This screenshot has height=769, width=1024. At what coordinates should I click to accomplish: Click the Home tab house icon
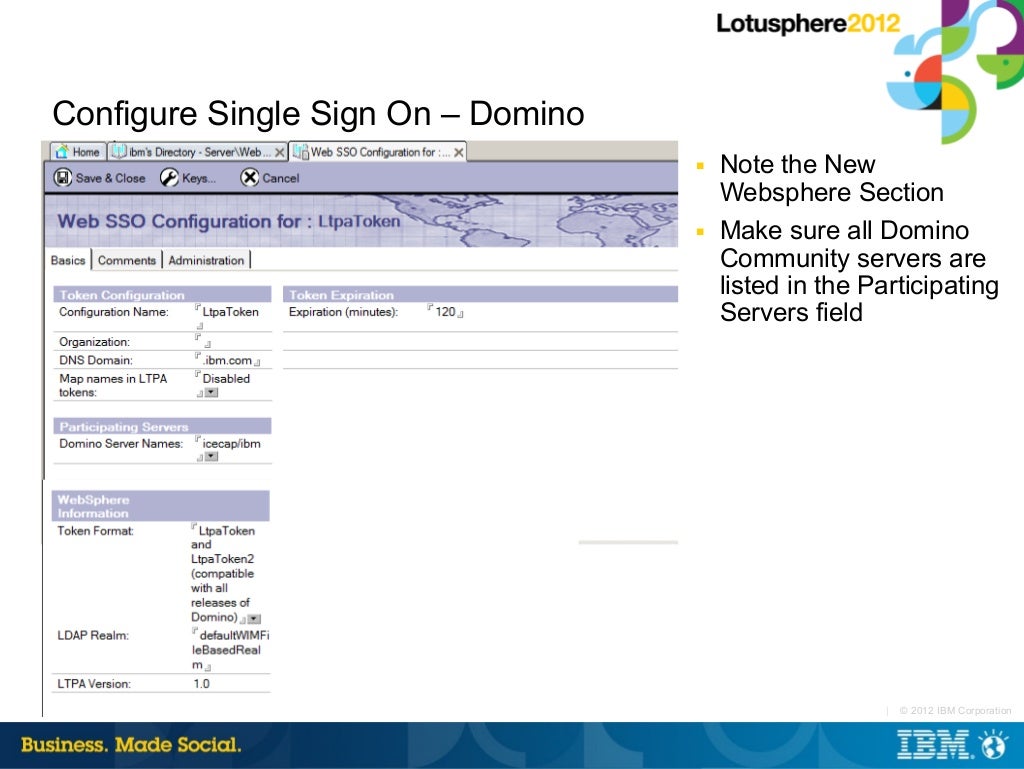point(62,152)
